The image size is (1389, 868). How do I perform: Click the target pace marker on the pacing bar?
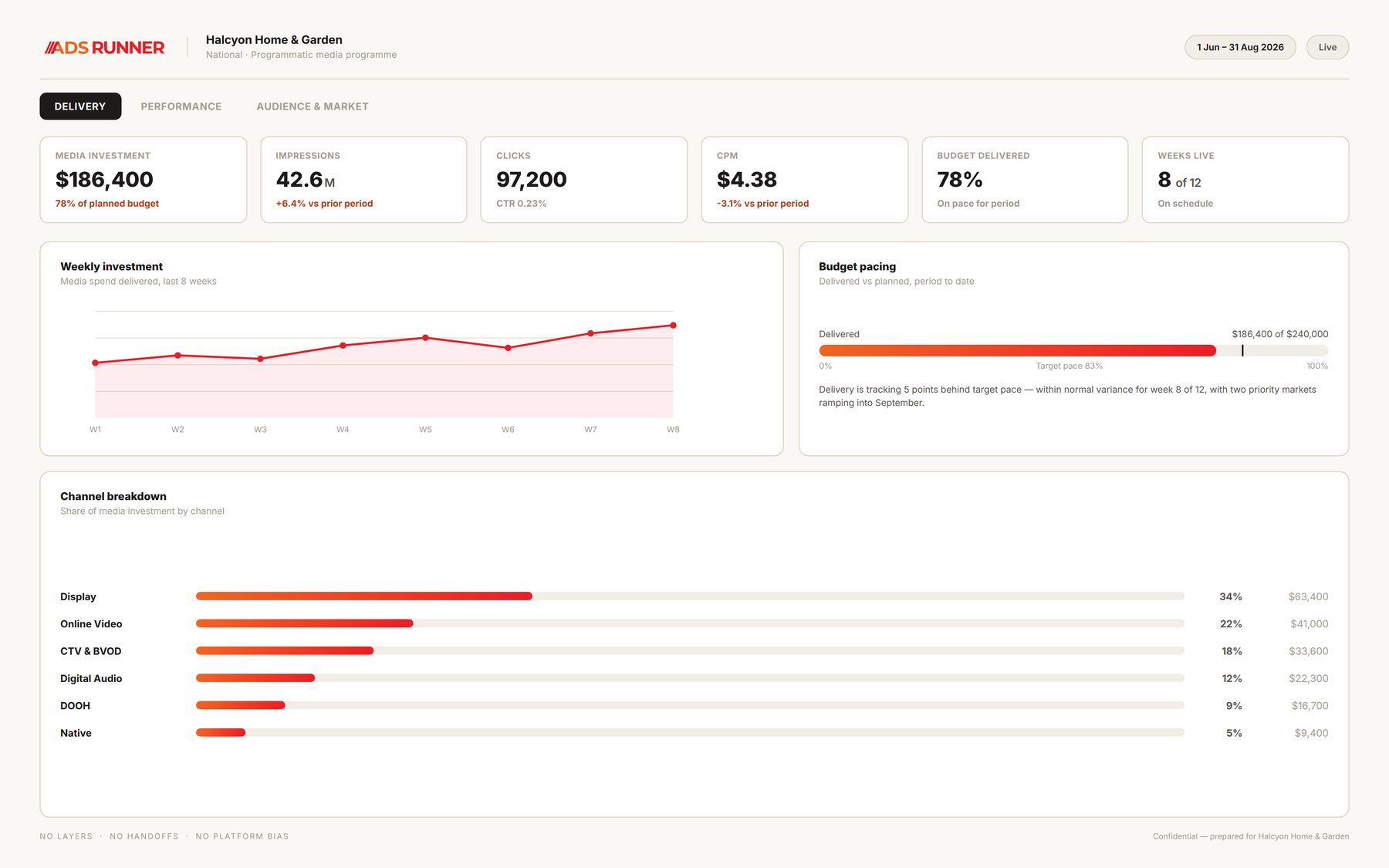point(1242,350)
